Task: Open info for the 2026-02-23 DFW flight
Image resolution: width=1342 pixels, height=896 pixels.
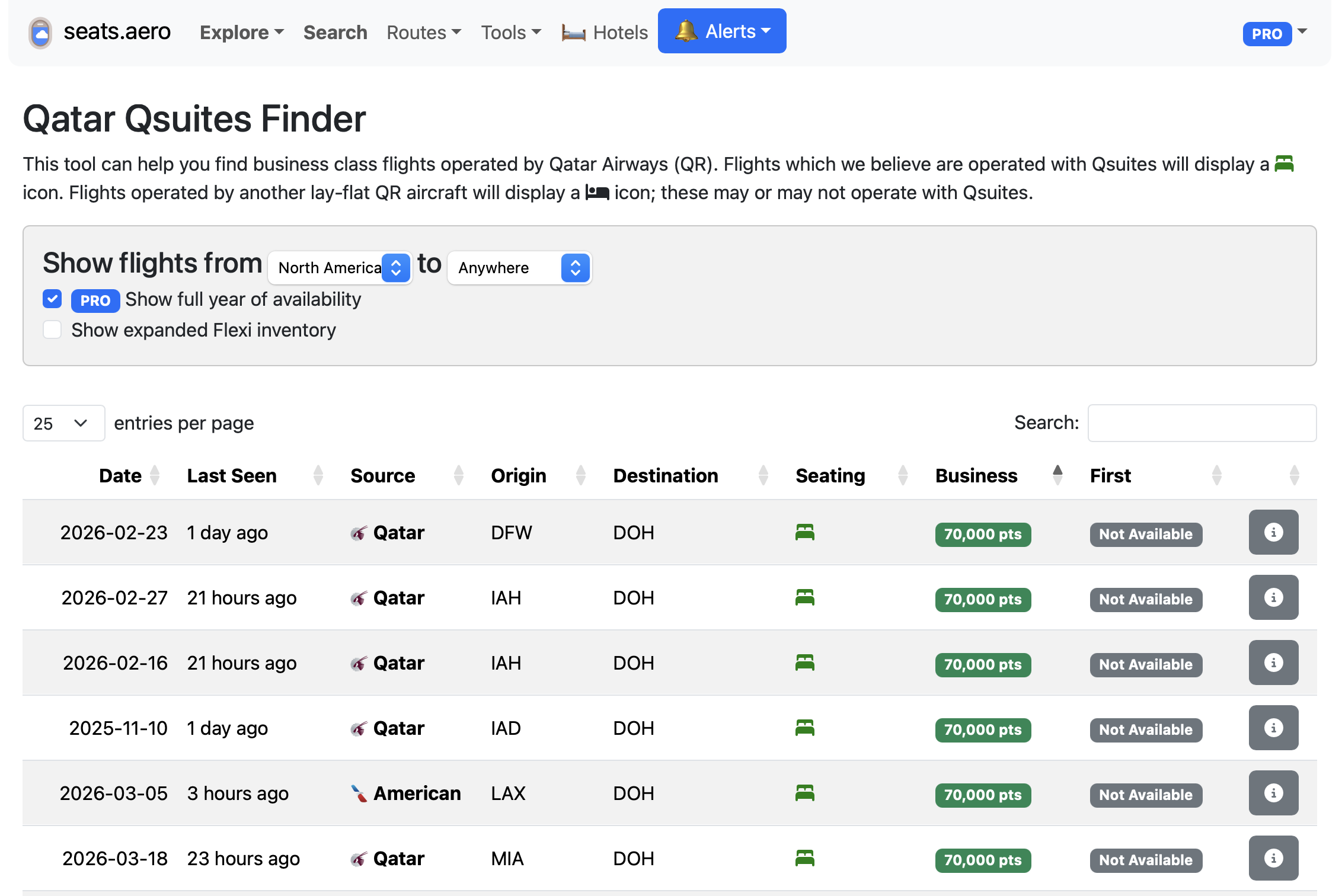Action: click(1273, 532)
